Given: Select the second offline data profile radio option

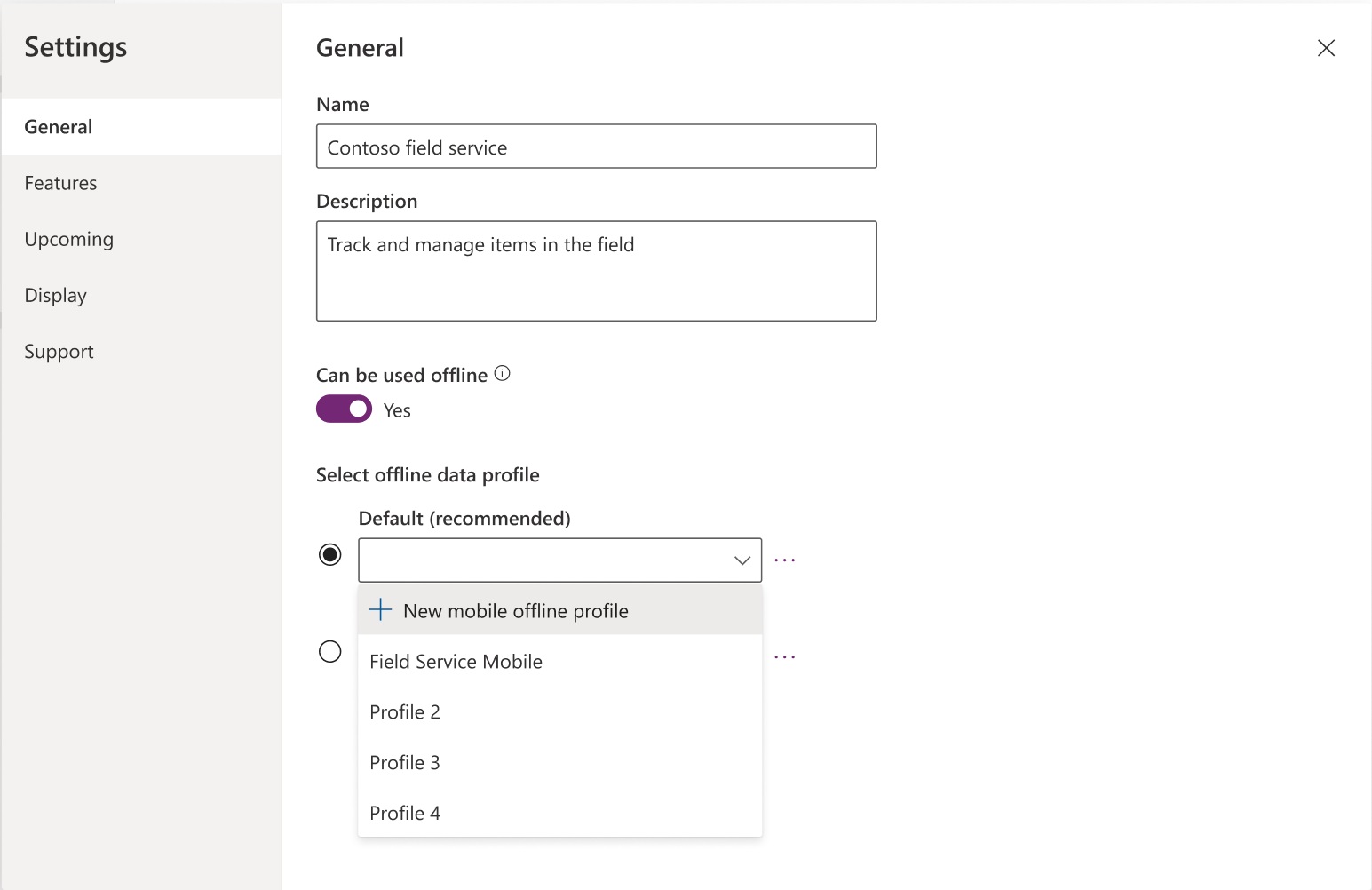Looking at the screenshot, I should click(329, 651).
